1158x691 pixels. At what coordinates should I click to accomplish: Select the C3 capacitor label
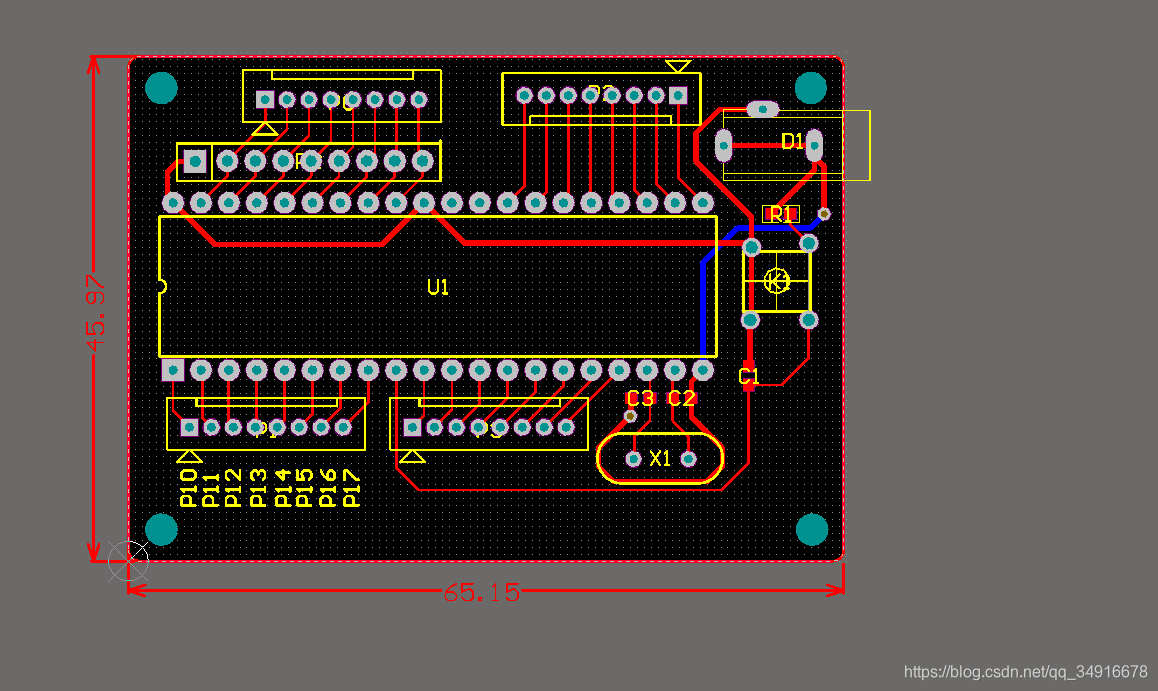pos(640,399)
